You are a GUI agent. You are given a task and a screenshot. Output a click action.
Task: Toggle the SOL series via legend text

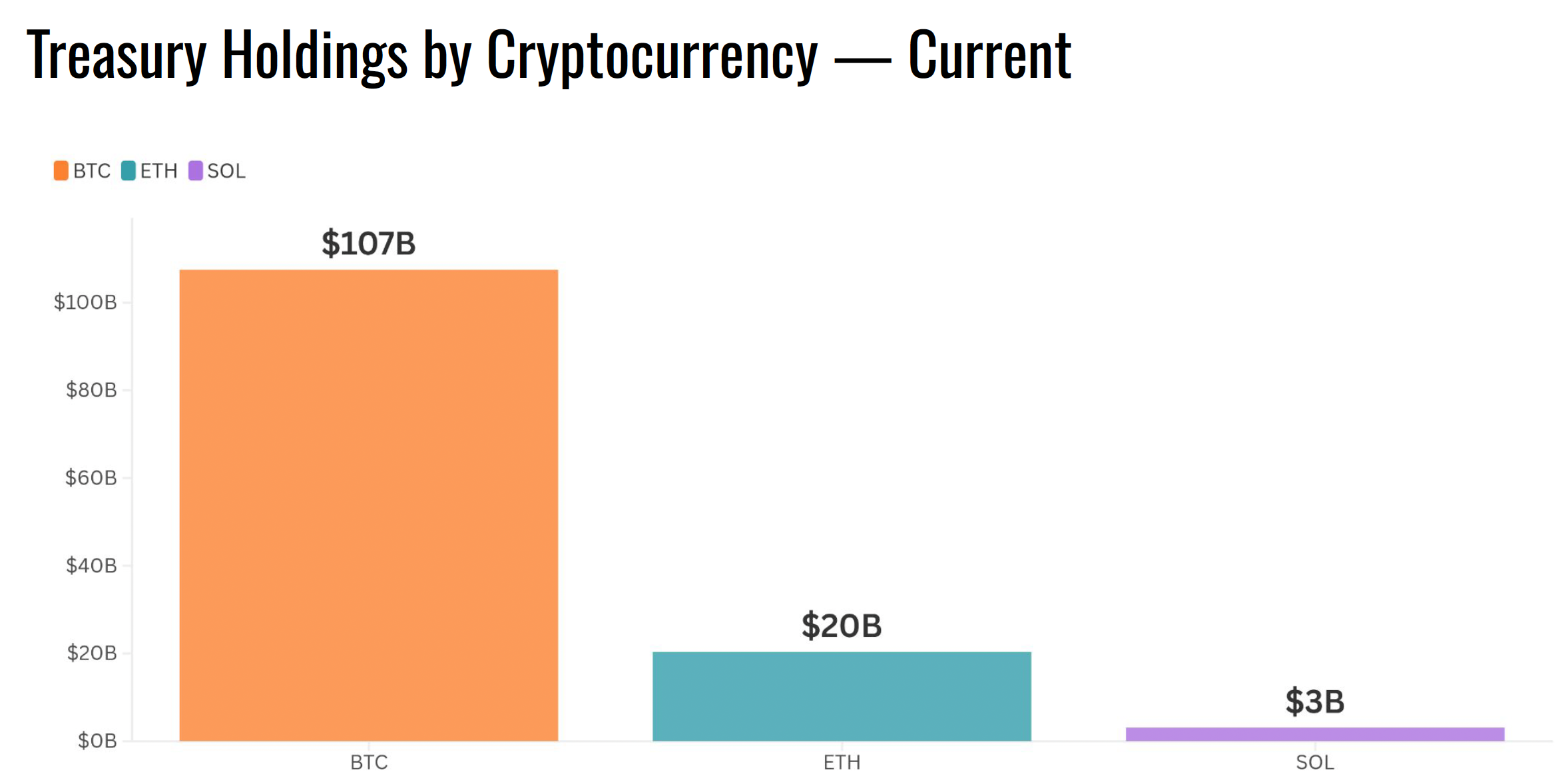(x=226, y=171)
